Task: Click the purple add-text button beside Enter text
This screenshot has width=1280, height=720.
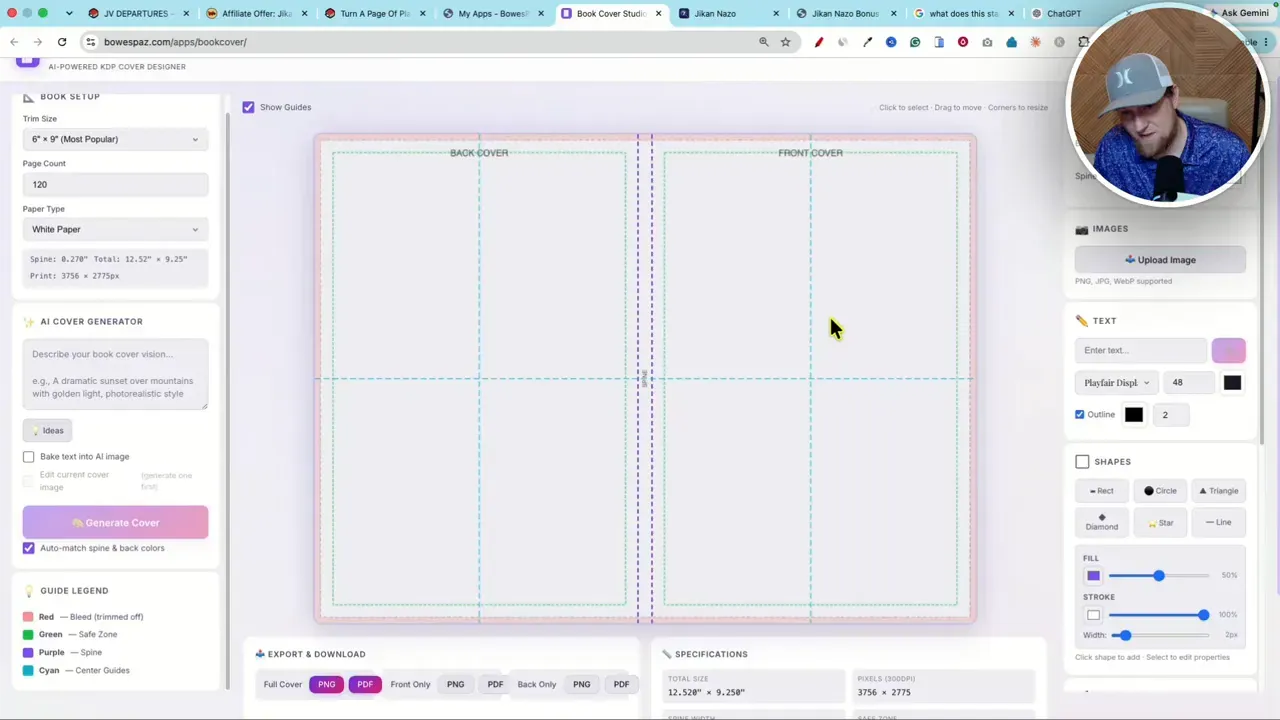Action: pos(1228,350)
